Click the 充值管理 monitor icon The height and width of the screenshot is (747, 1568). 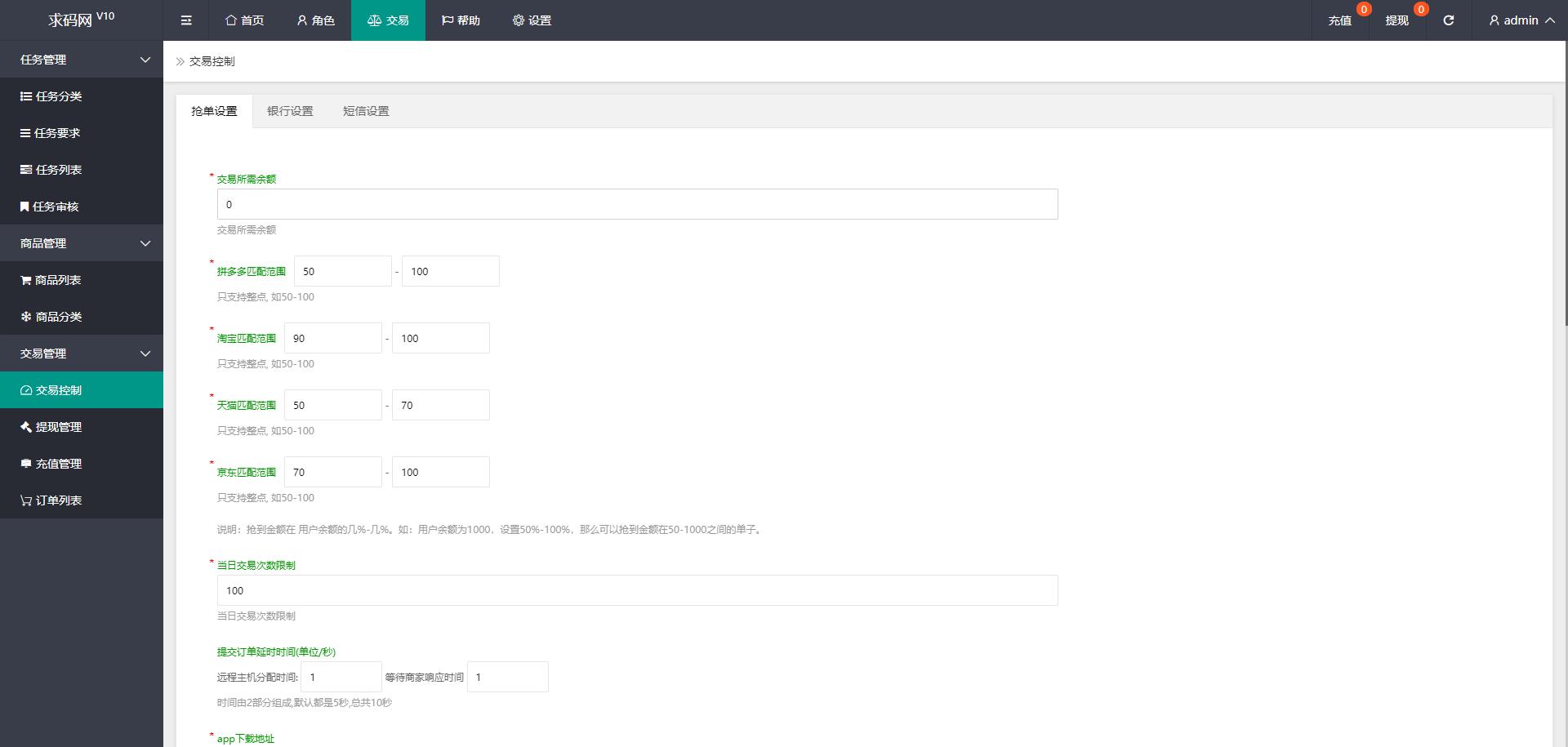pyautogui.click(x=26, y=464)
